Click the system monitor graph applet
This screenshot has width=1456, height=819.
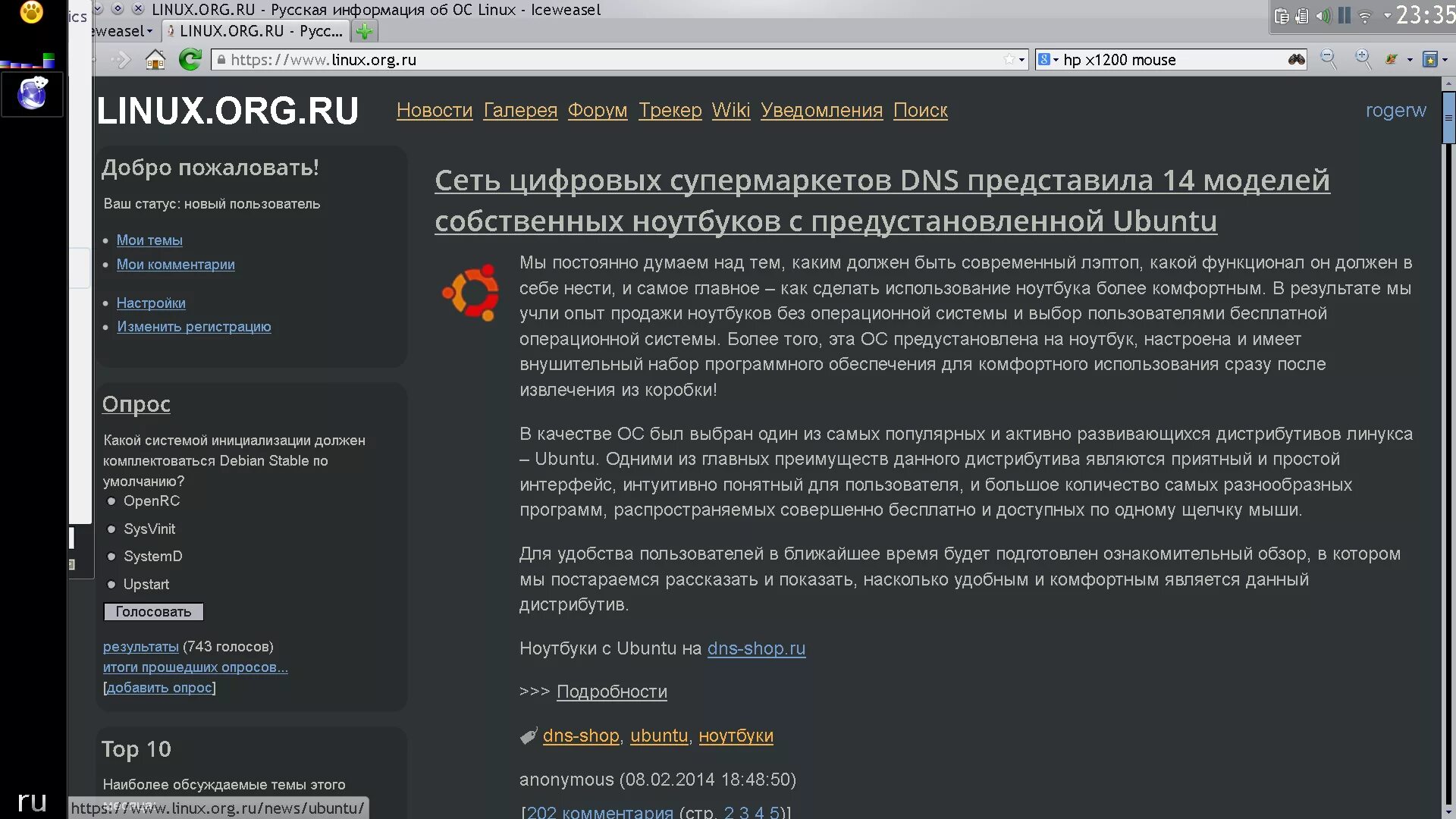coord(28,61)
